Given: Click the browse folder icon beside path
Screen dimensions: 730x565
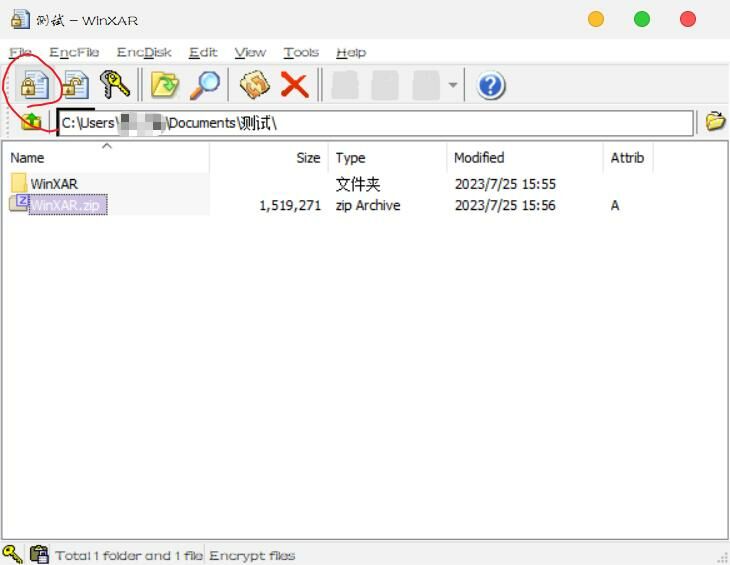Looking at the screenshot, I should tap(715, 122).
